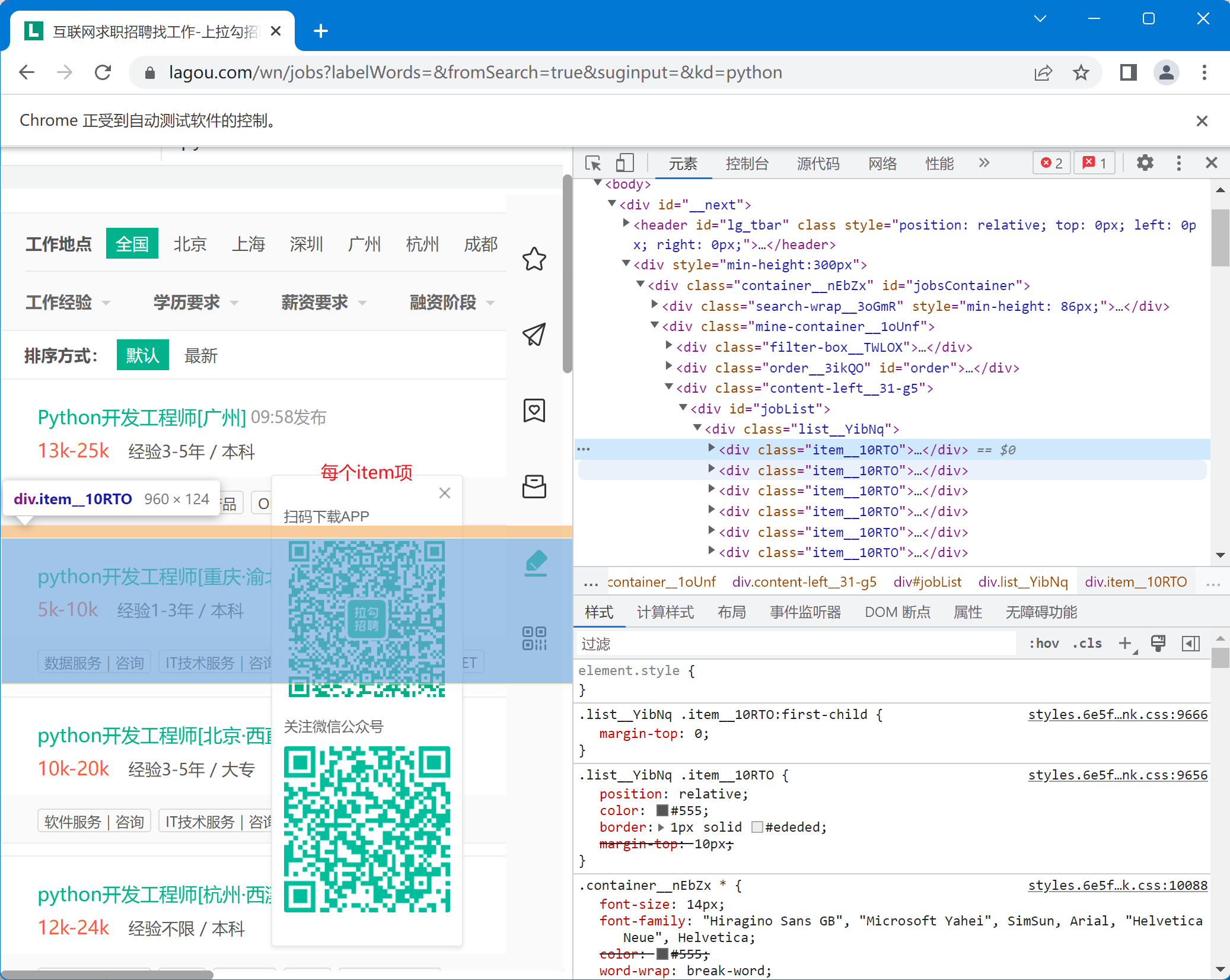Open styles.css:9666 source link
Screen dimensions: 1230x980
coord(1117,715)
